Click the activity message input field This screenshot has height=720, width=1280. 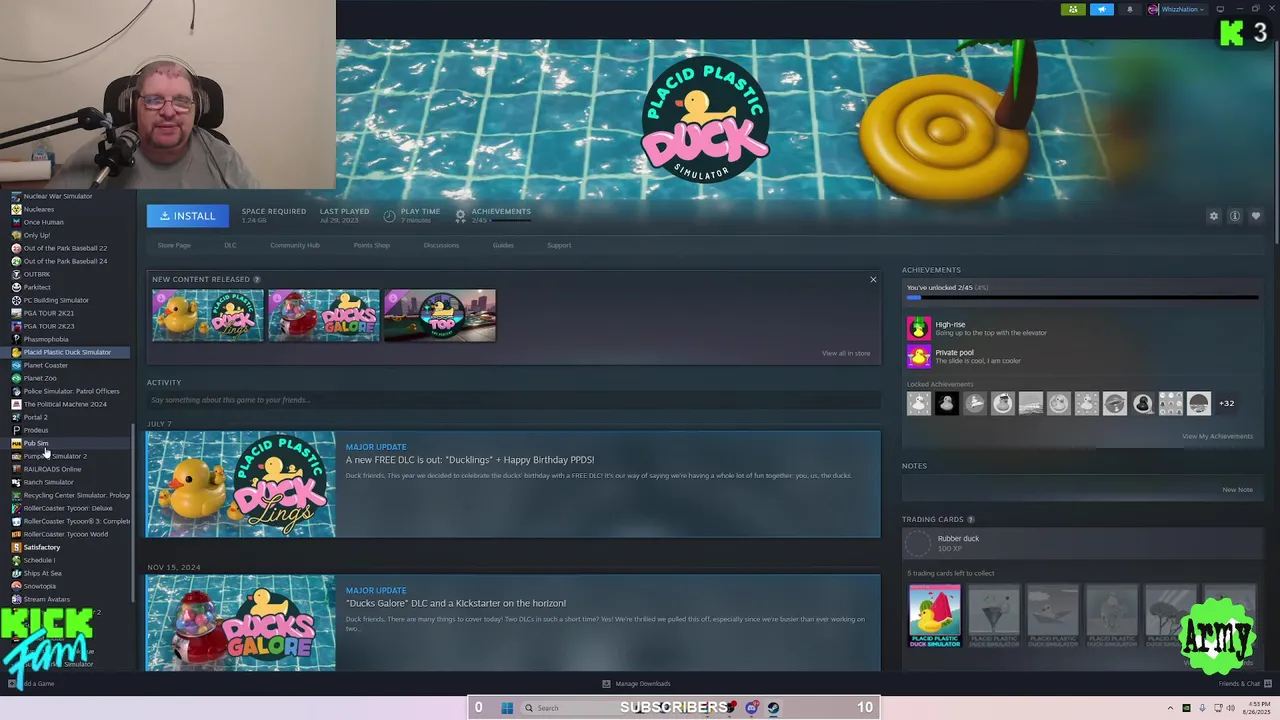coord(513,400)
